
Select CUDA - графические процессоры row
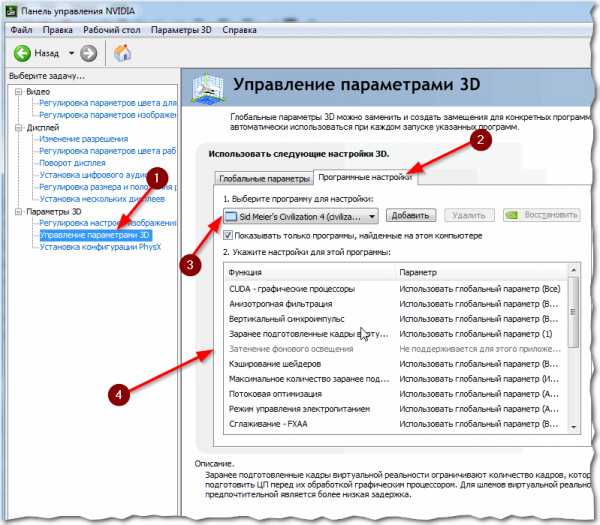coord(396,289)
